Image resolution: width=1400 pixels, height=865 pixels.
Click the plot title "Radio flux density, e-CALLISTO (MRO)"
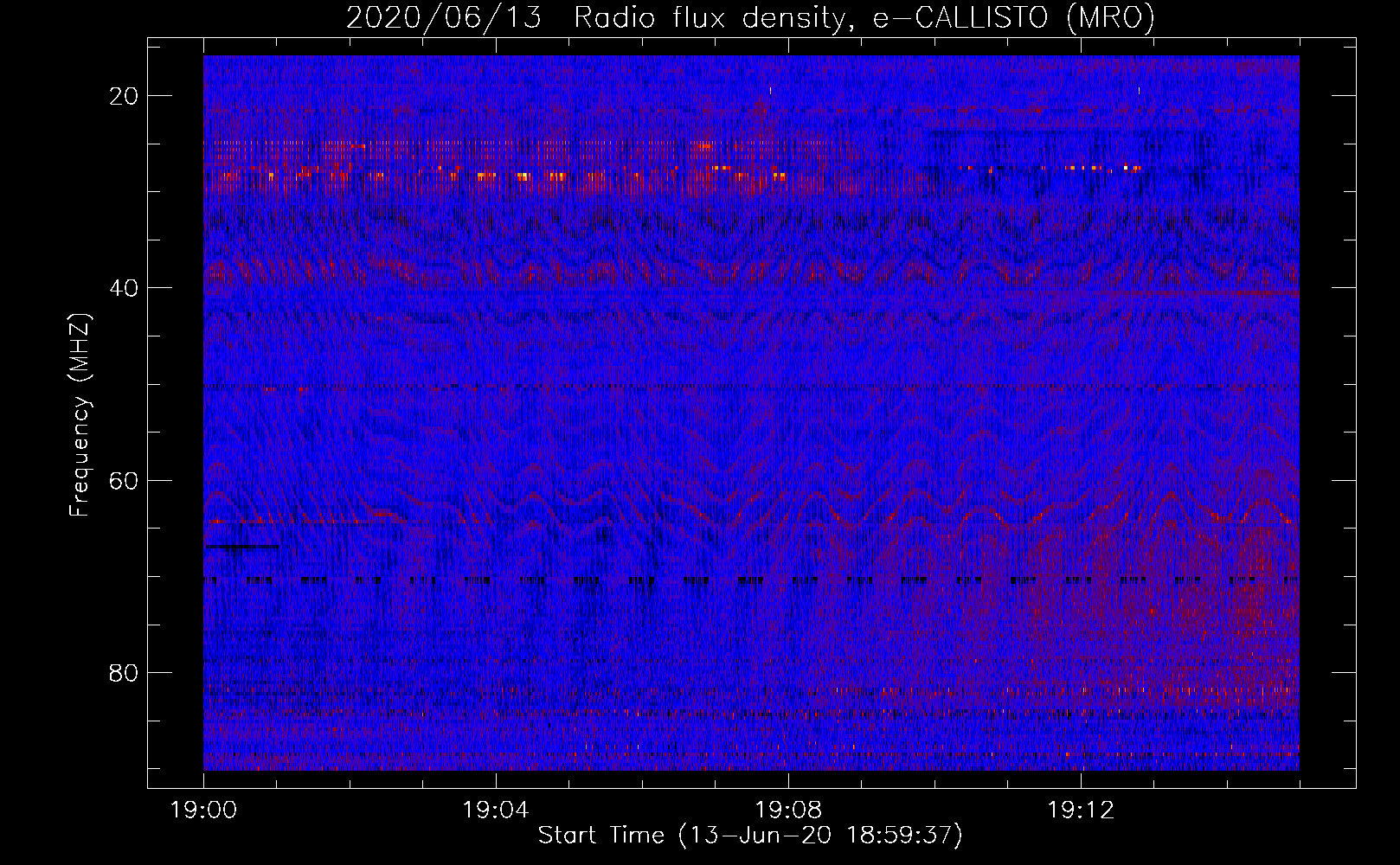[864, 17]
